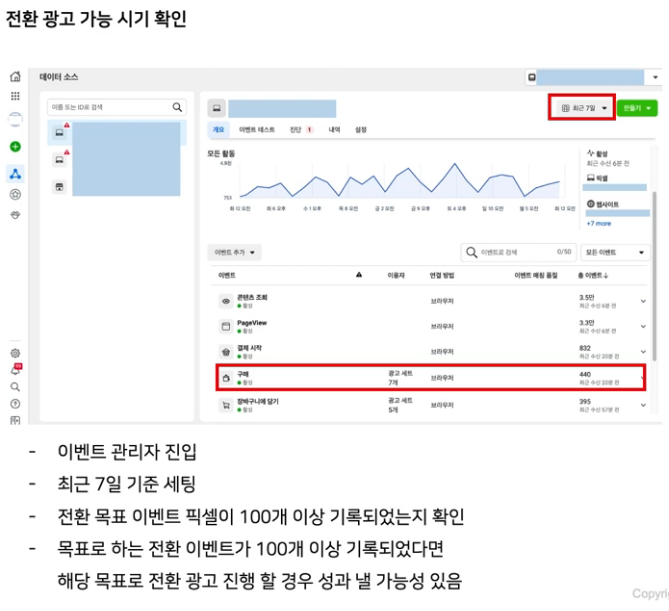Open the help question mark icon
The width and height of the screenshot is (669, 611).
tap(15, 404)
